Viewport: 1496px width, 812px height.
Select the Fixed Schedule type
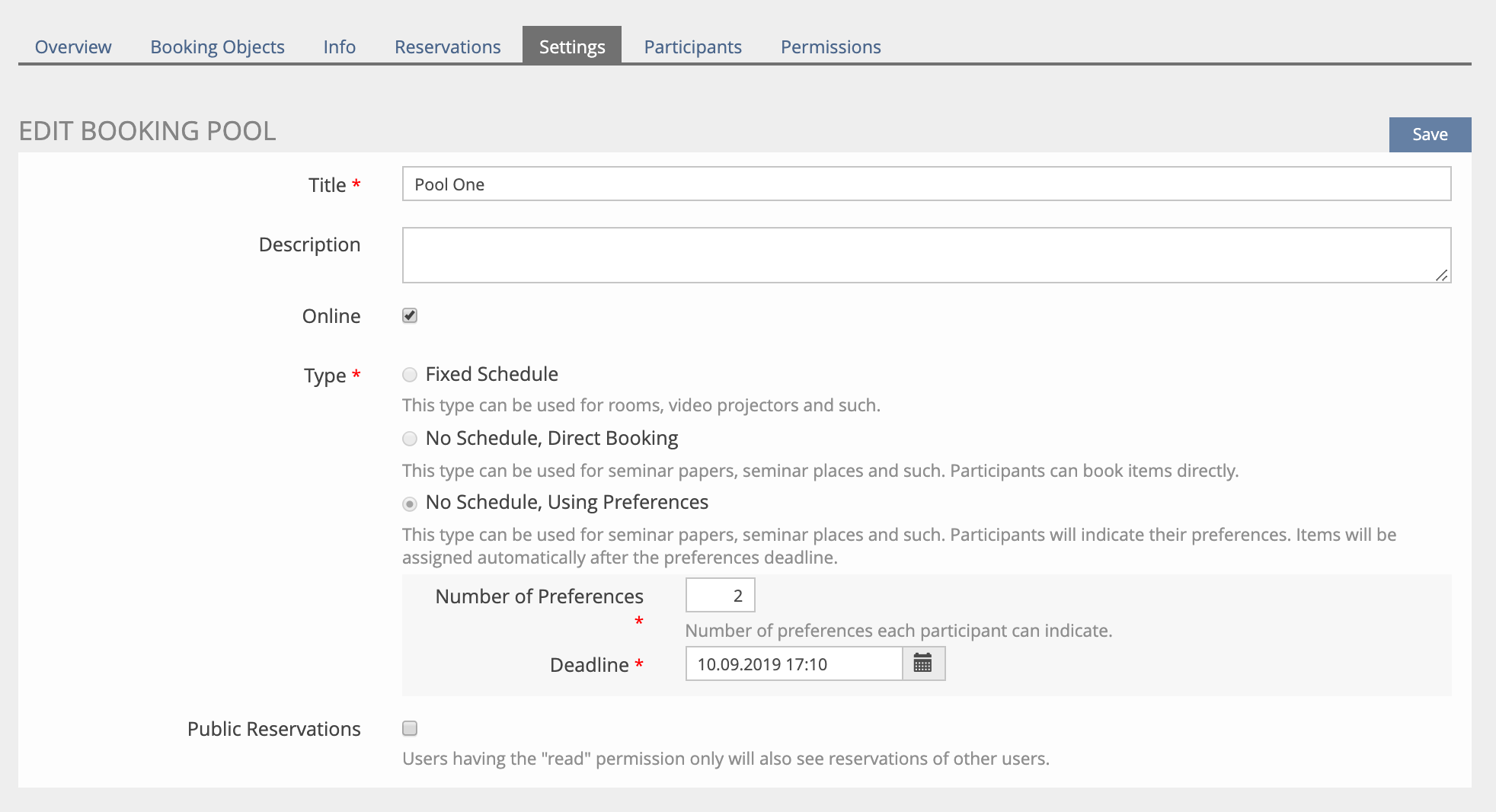click(410, 375)
